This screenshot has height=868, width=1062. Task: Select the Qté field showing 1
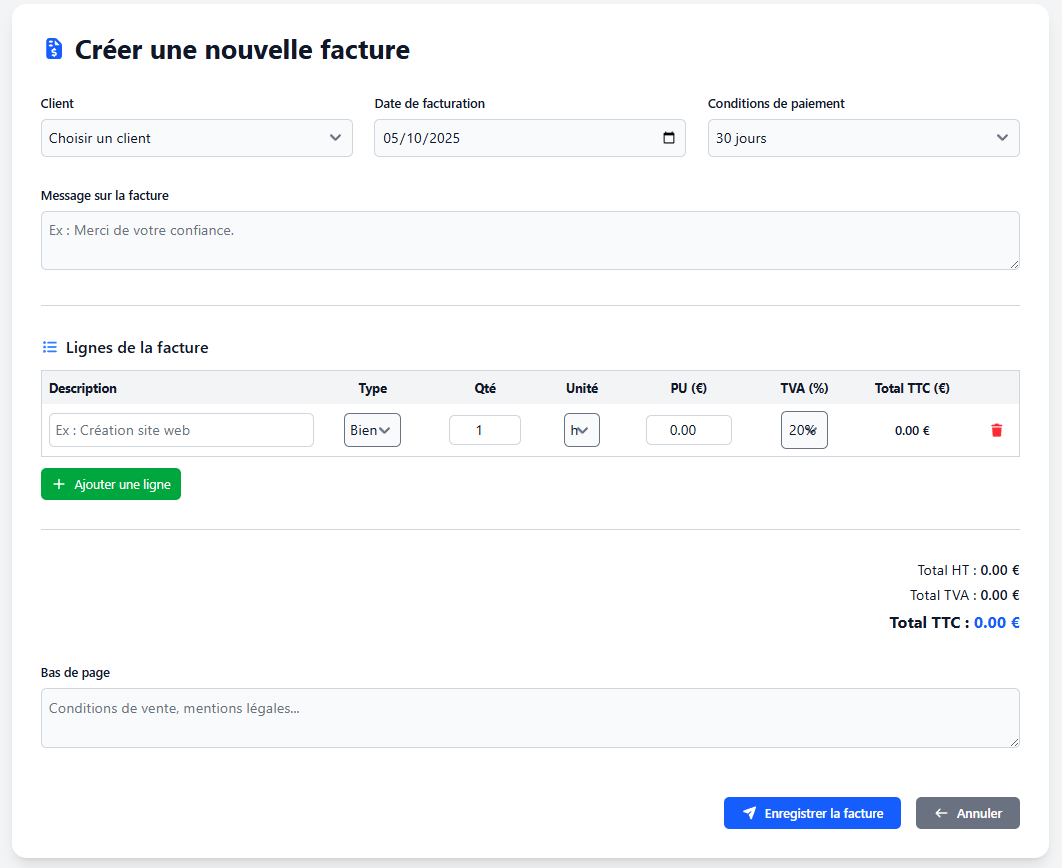tap(484, 429)
